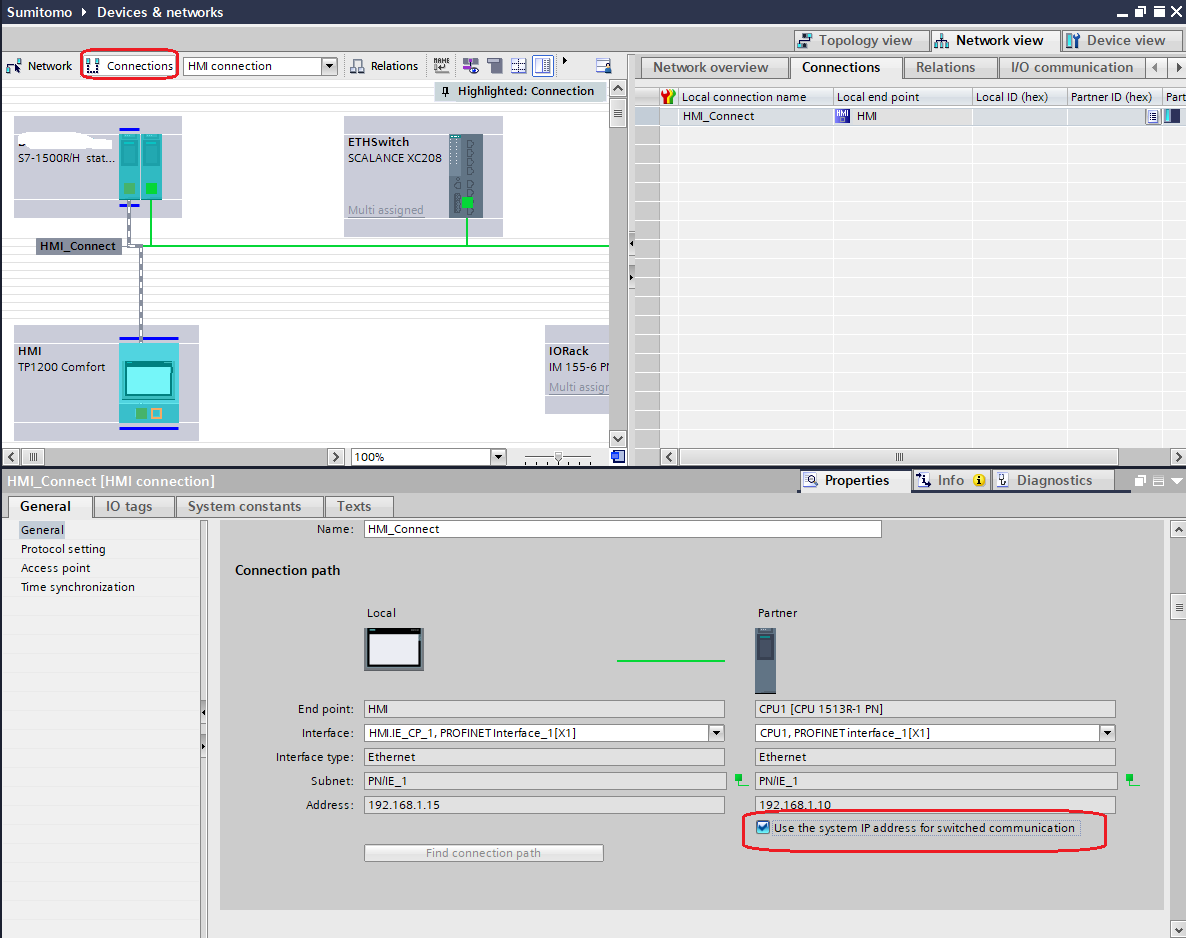Open the IO tags tab
This screenshot has height=938, width=1187.
click(x=129, y=506)
